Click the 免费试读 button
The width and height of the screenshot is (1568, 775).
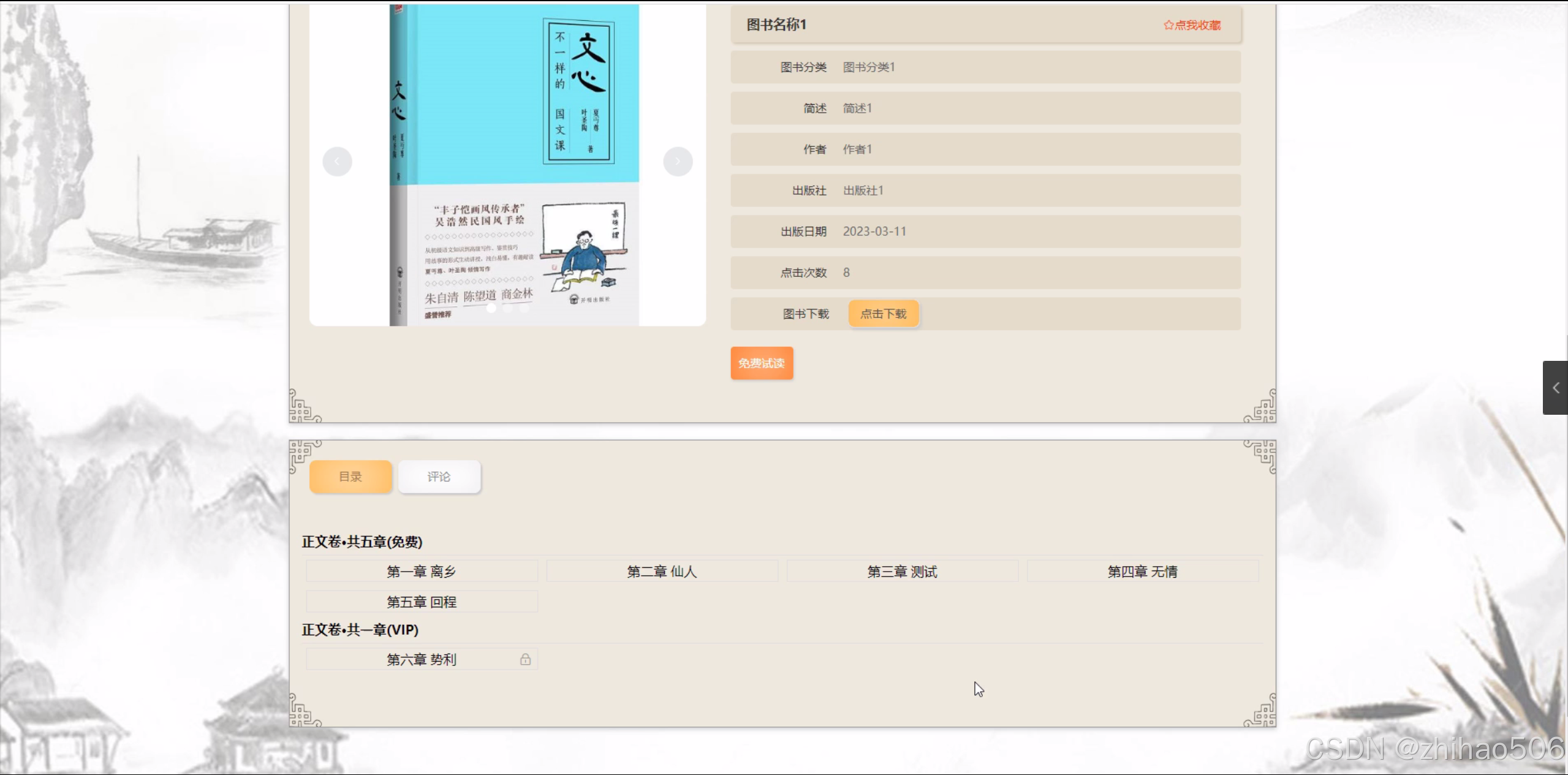click(762, 363)
